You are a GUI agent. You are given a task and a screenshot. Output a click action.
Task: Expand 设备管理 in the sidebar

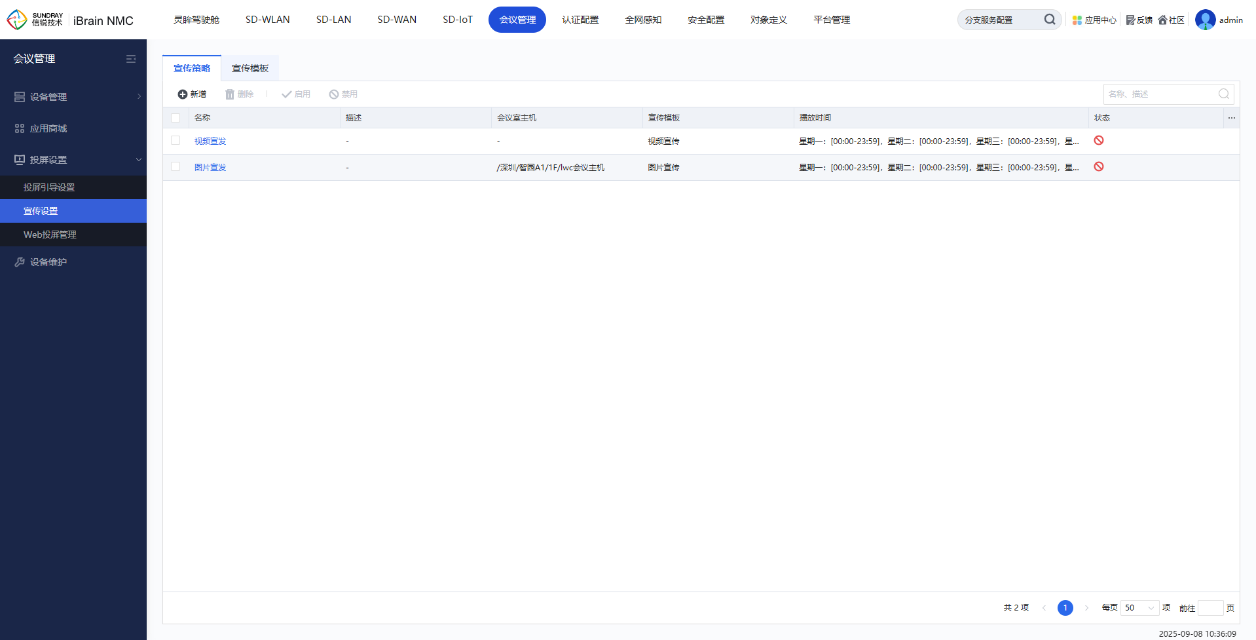tap(73, 97)
